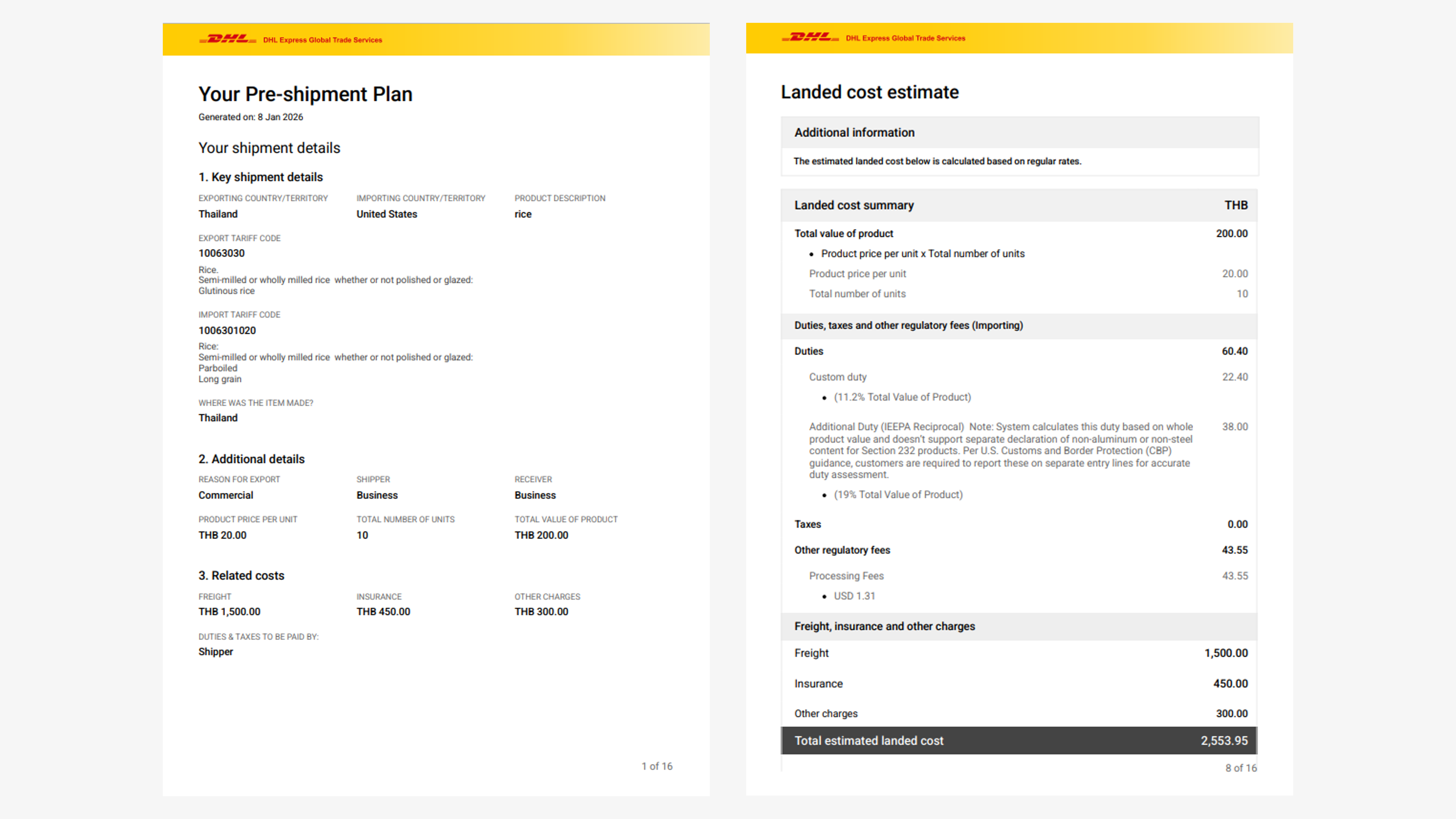Image resolution: width=1456 pixels, height=819 pixels.
Task: Switch to the Landed cost summary section
Action: (x=853, y=205)
